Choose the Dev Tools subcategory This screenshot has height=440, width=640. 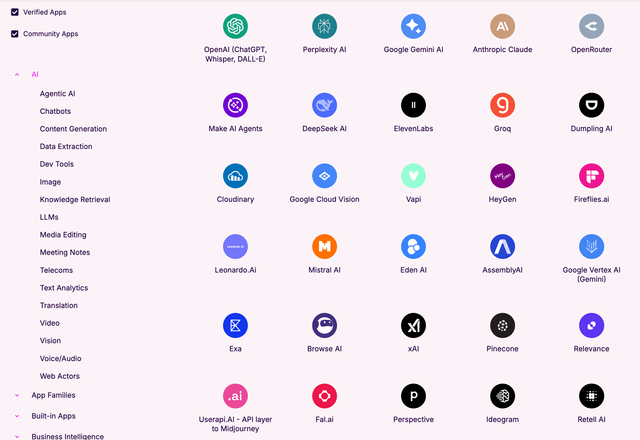click(x=57, y=164)
